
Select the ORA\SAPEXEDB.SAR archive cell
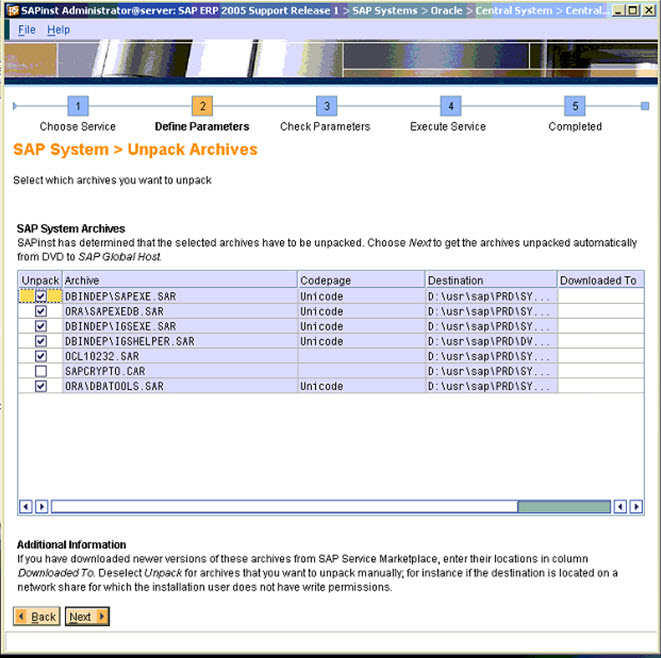point(180,312)
